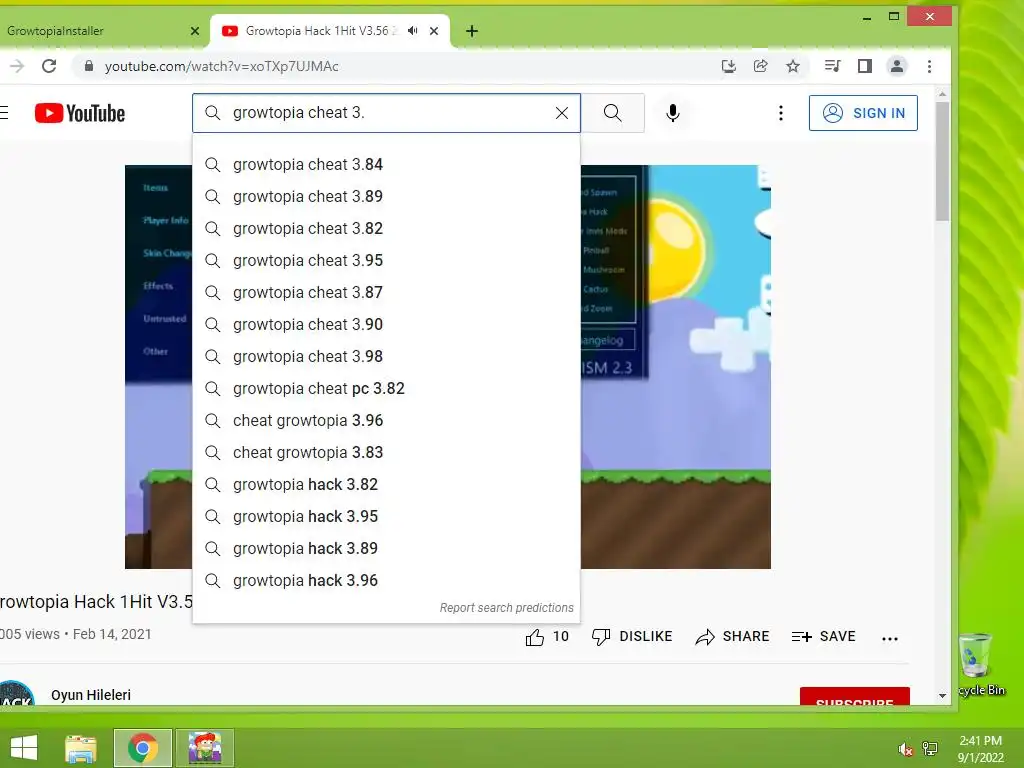Open YouTube settings three-dot menu
The width and height of the screenshot is (1024, 768).
(x=780, y=113)
